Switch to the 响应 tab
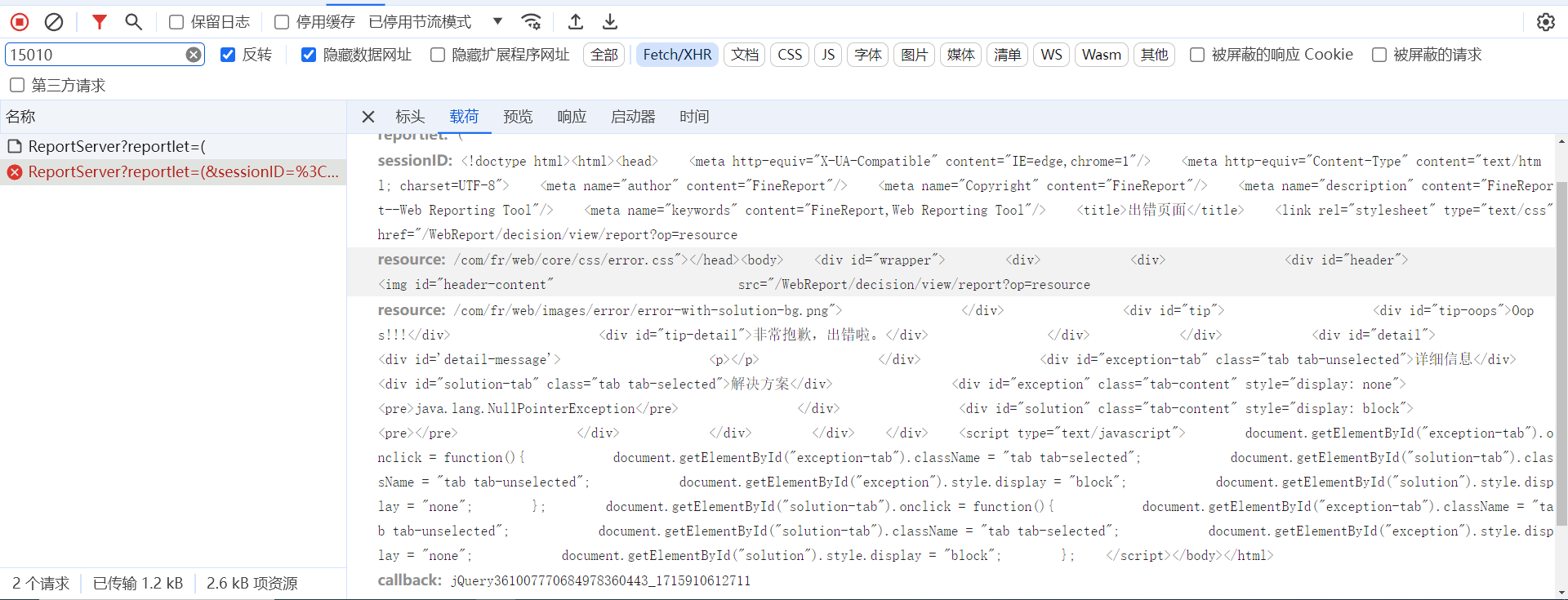Image resolution: width=1568 pixels, height=600 pixels. pos(572,117)
